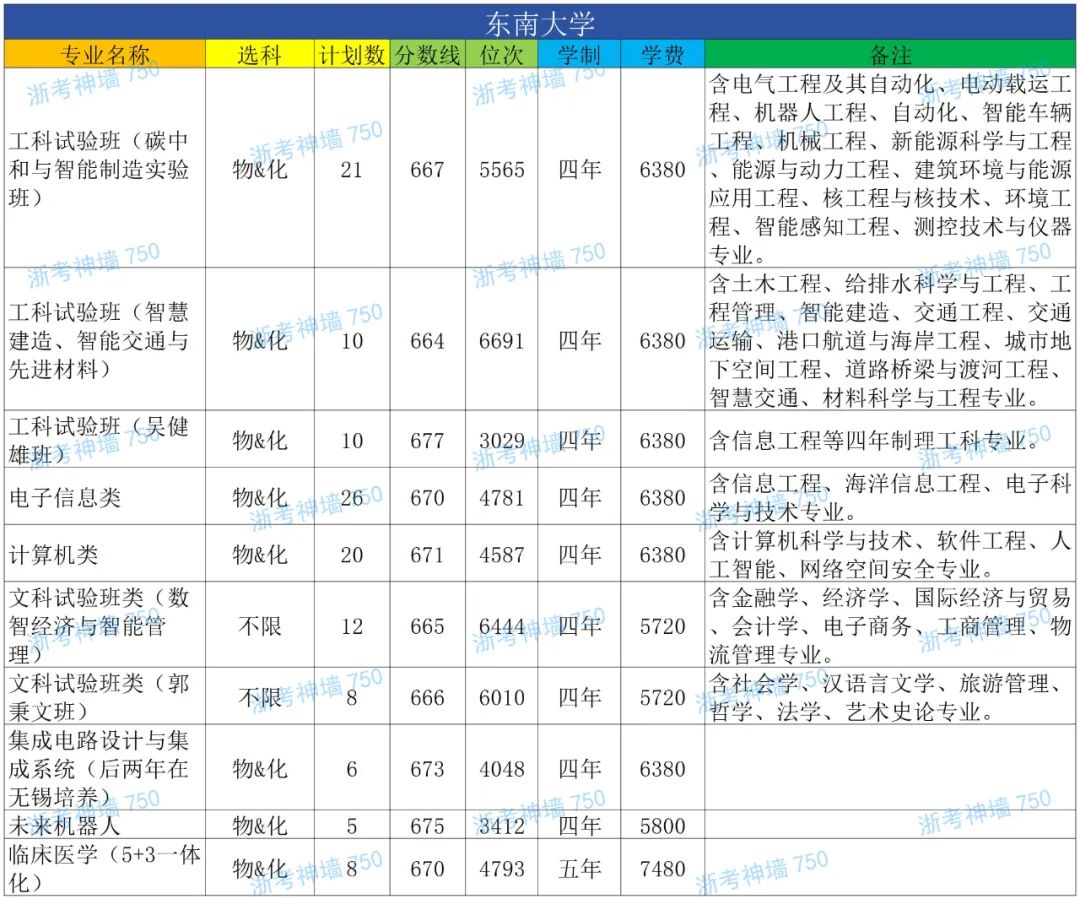The image size is (1080, 899).
Task: Click 临床医学（5+3一体化） major name
Action: click(x=104, y=868)
